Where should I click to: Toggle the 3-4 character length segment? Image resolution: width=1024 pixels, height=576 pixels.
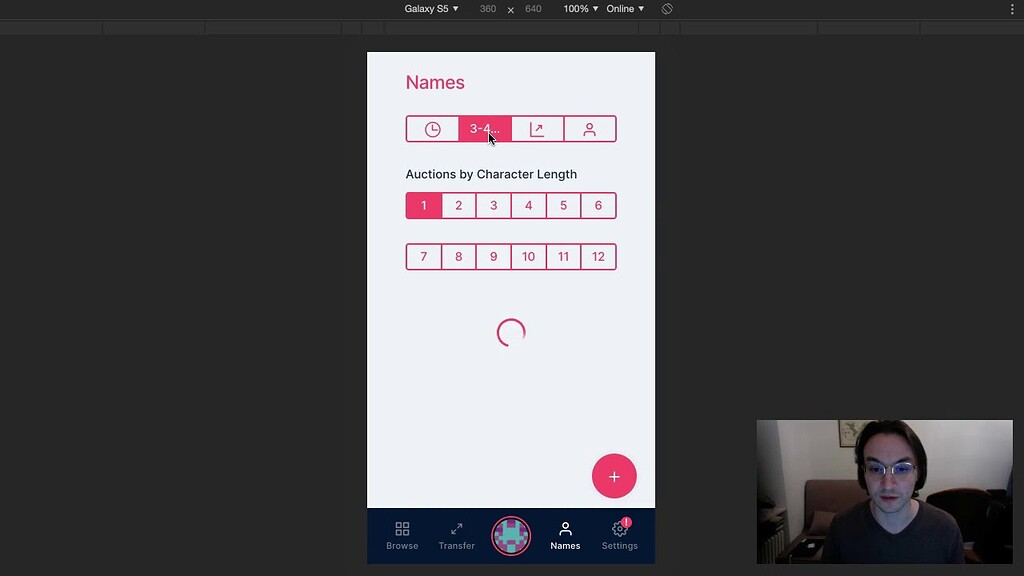pyautogui.click(x=484, y=128)
